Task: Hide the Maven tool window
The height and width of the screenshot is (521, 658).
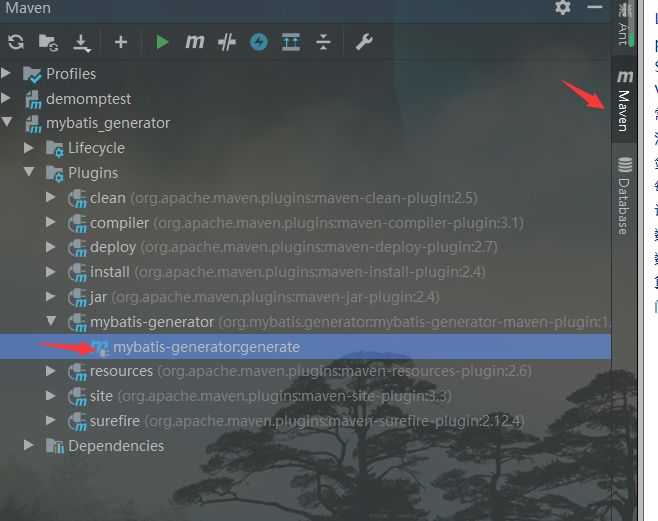Action: [595, 7]
